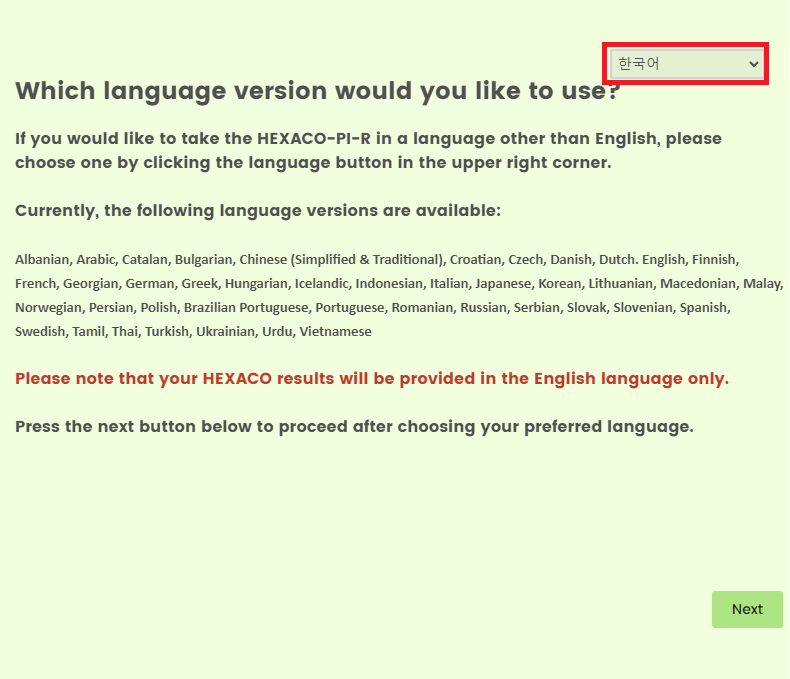
Task: Click the word 'Albanian' in the language list
Action: tap(42, 259)
